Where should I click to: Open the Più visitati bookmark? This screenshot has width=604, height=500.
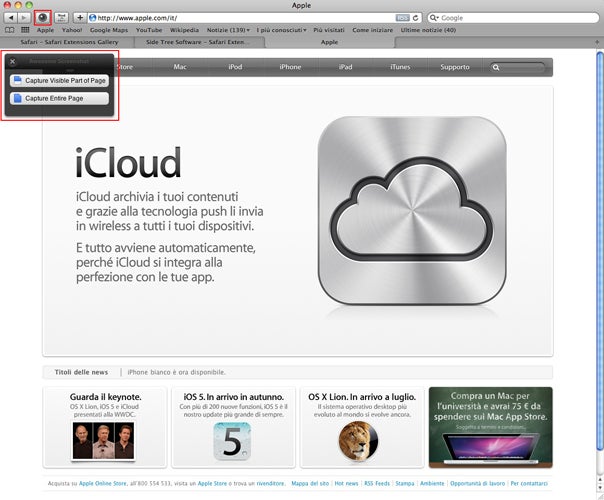(329, 30)
